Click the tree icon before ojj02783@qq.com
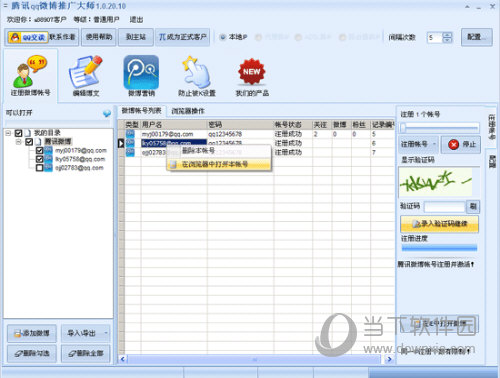This screenshot has height=378, width=500. (49, 167)
